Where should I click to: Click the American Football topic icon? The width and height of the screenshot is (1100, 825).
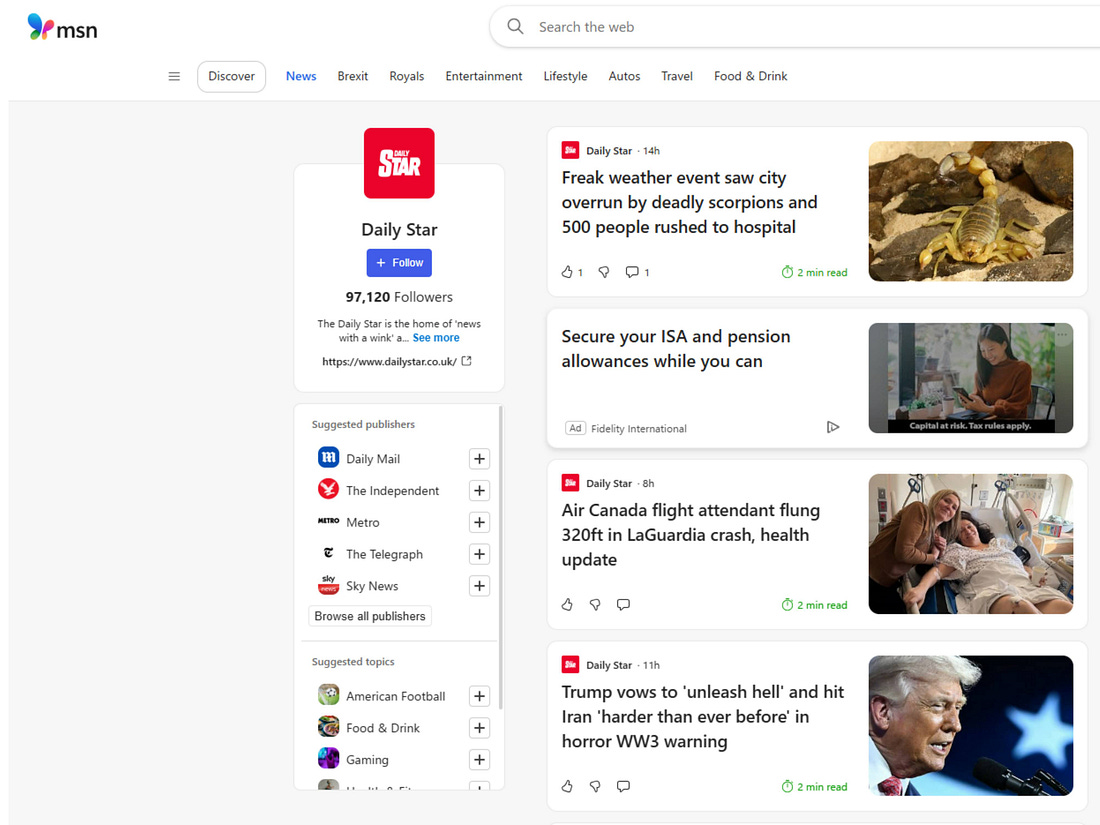tap(328, 695)
